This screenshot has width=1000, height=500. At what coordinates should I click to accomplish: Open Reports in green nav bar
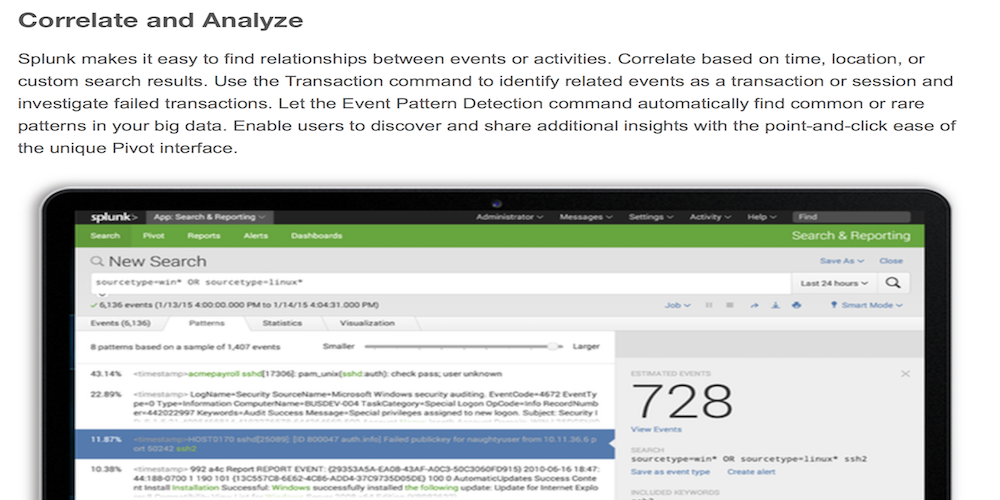204,236
